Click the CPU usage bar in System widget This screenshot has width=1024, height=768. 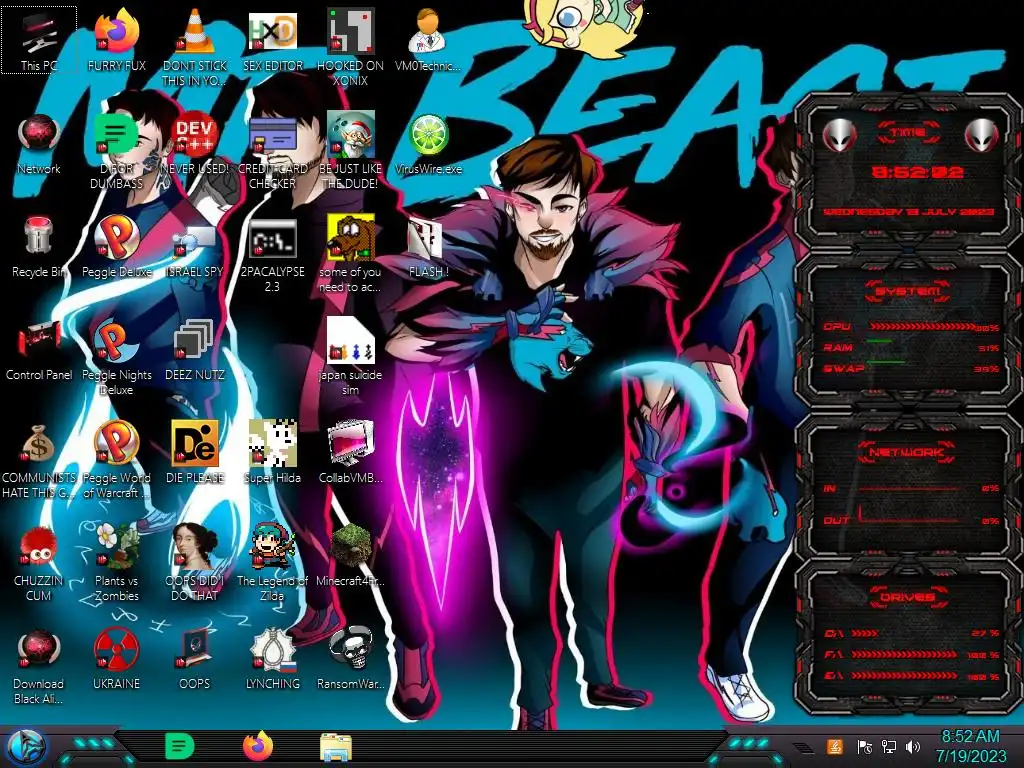coord(923,327)
